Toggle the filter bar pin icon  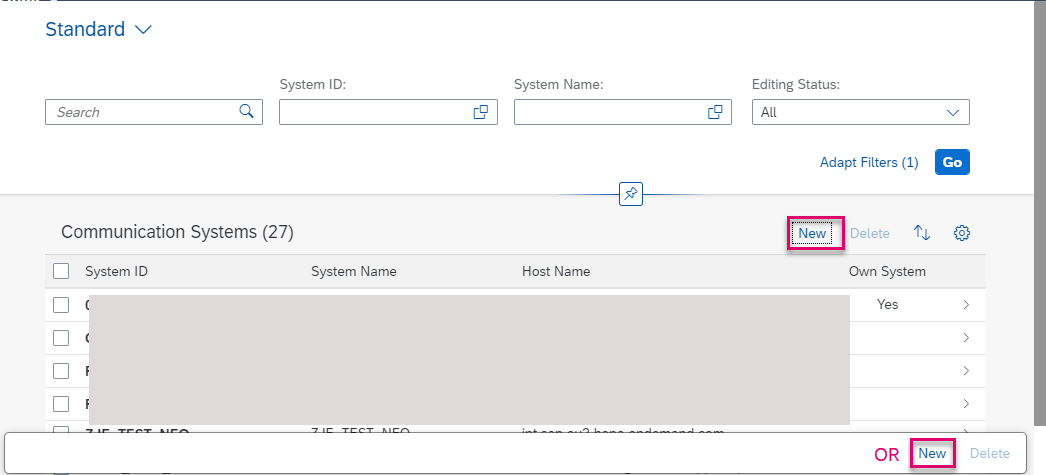click(x=630, y=194)
